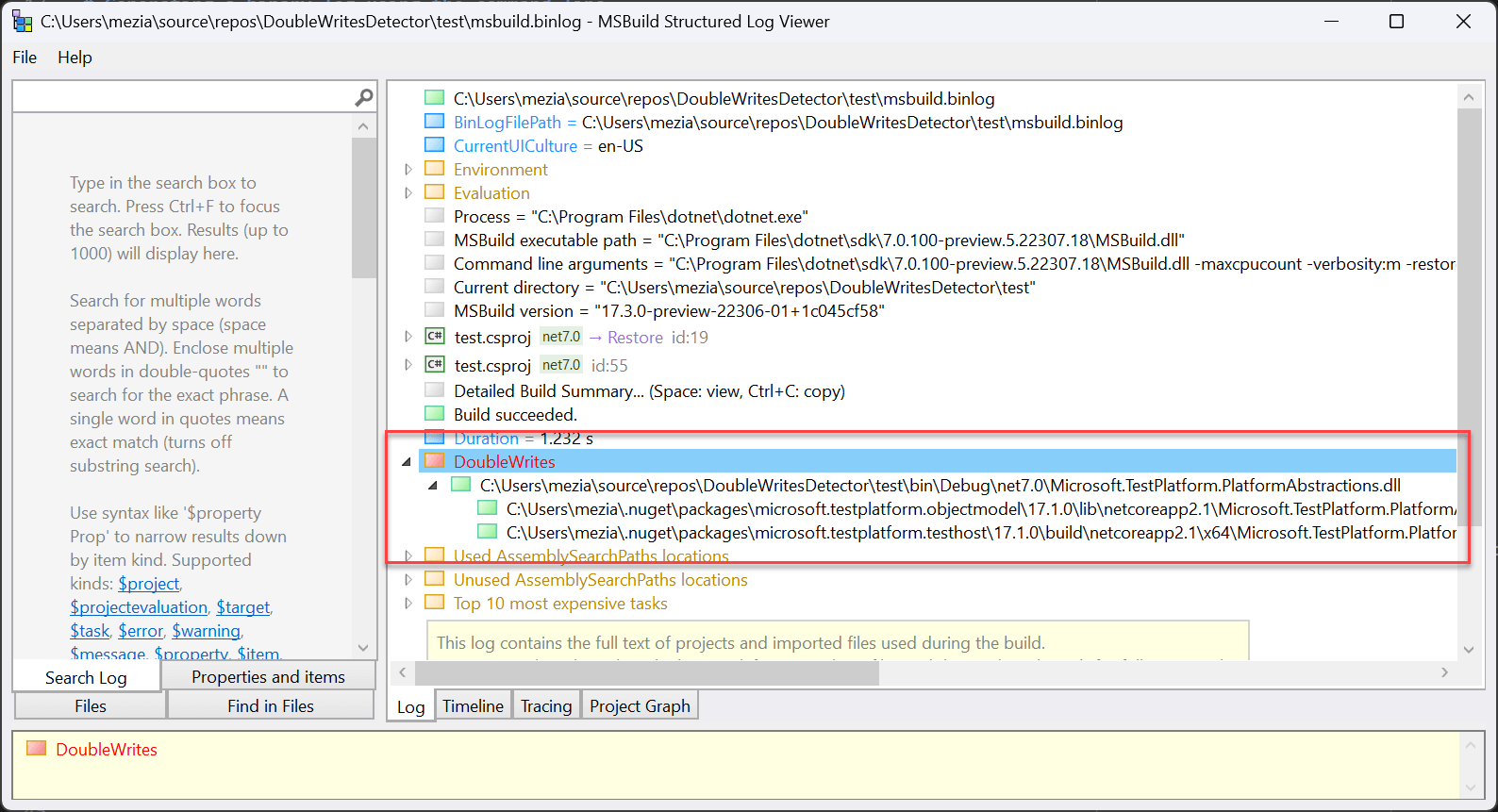
Task: Click the red DoubleWrites node icon
Action: (434, 461)
